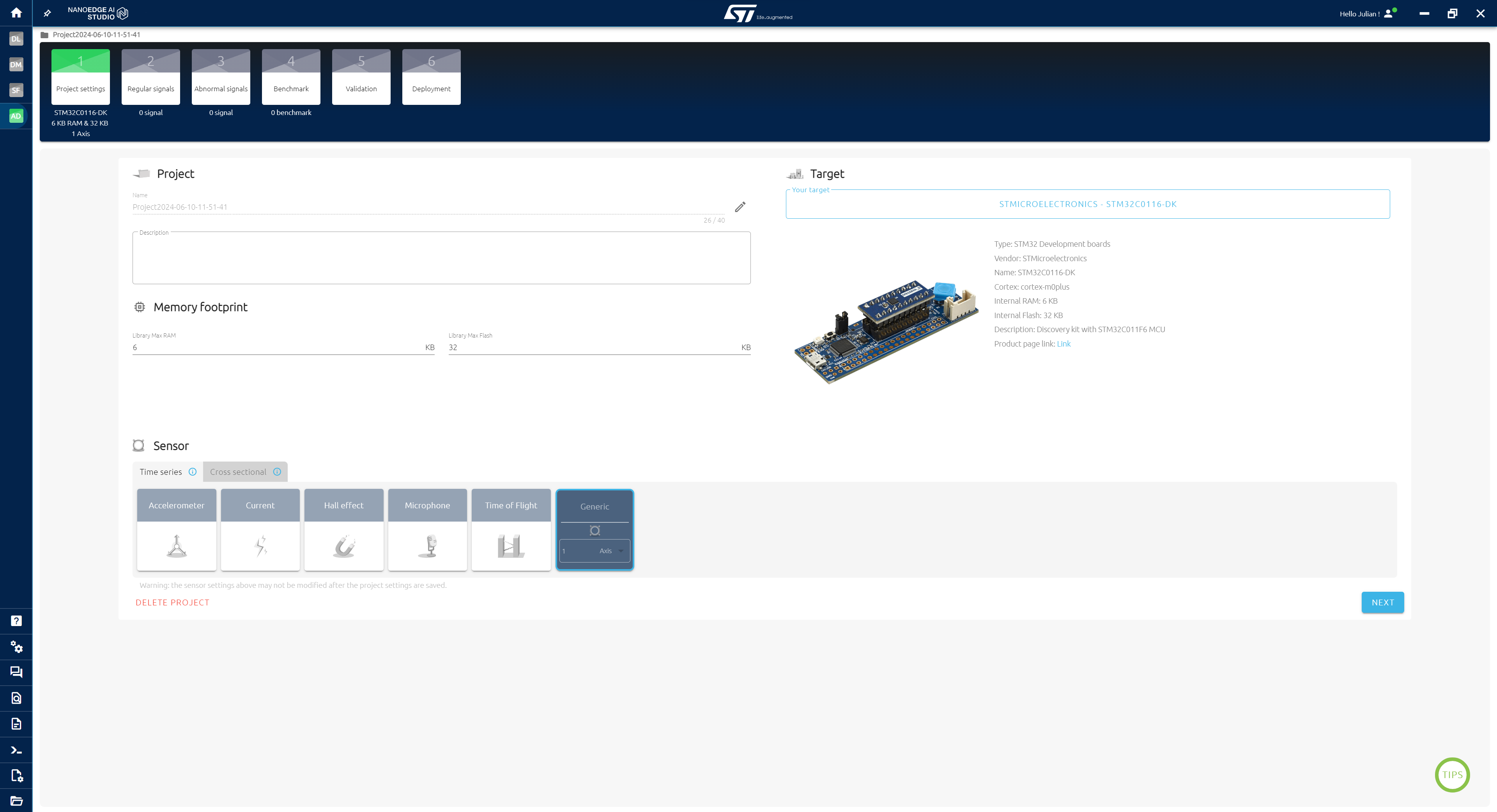Image resolution: width=1497 pixels, height=812 pixels.
Task: Open the DM sidebar module
Action: tap(16, 65)
